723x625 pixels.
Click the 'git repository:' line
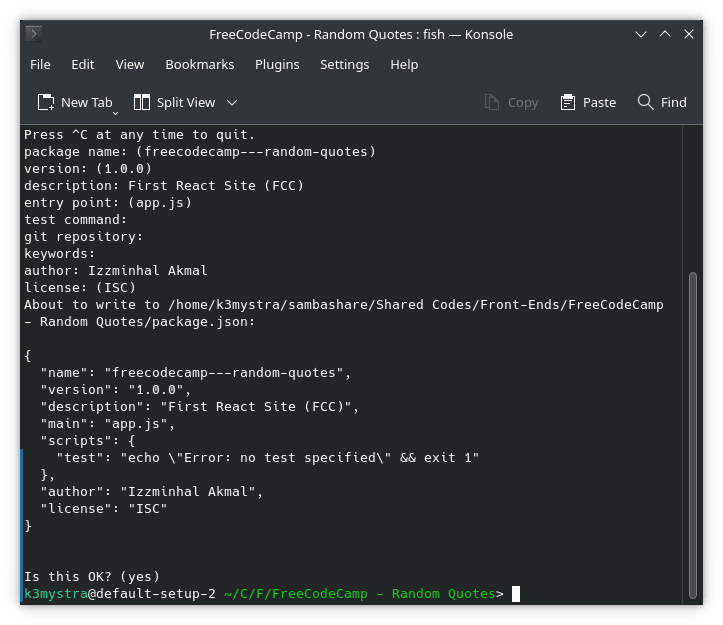pyautogui.click(x=83, y=237)
